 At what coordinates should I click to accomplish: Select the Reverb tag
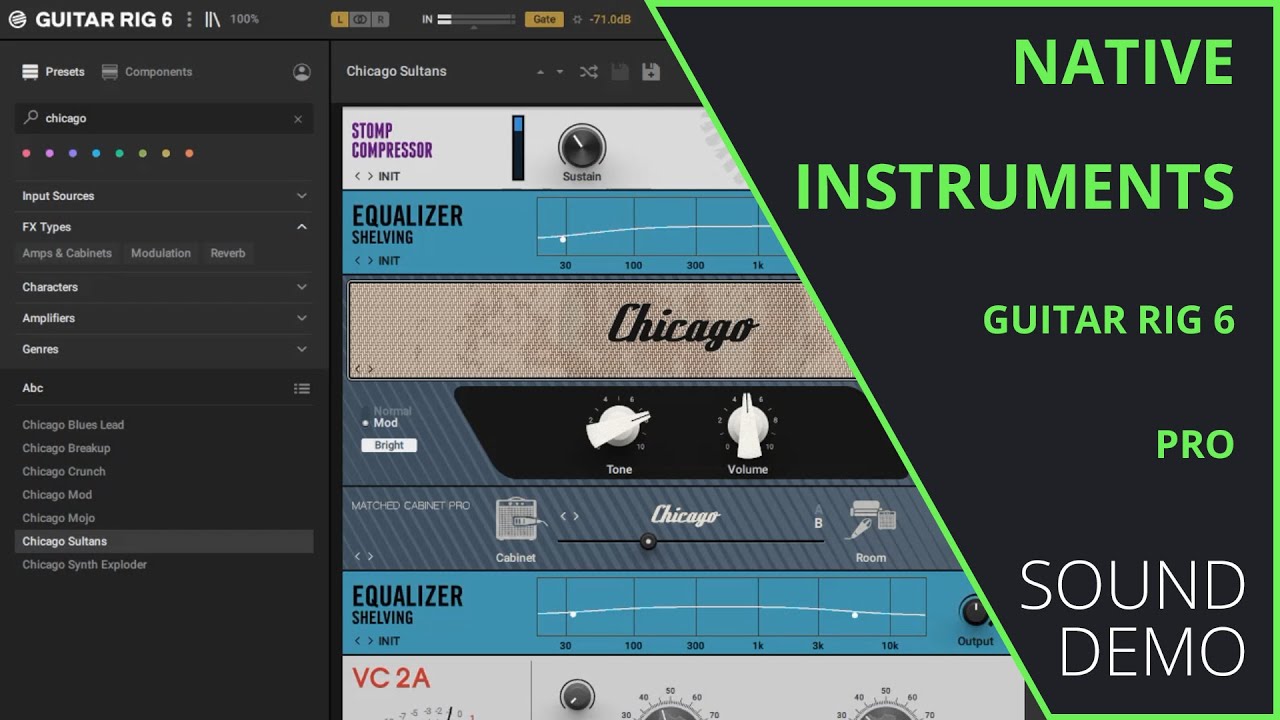[228, 253]
